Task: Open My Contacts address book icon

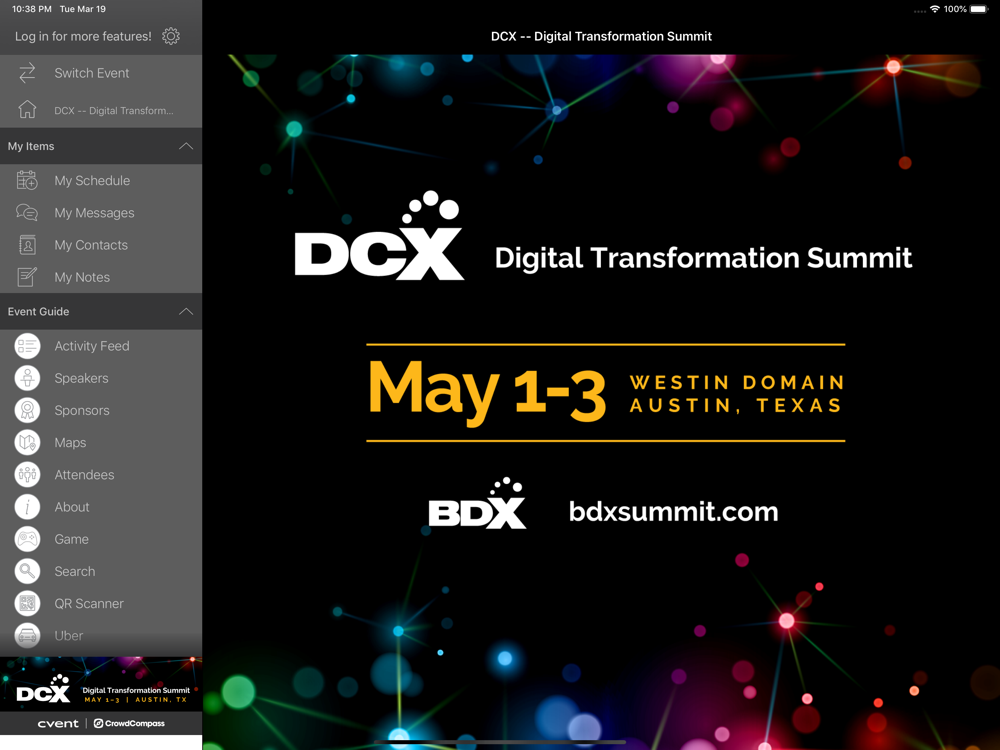Action: [27, 245]
